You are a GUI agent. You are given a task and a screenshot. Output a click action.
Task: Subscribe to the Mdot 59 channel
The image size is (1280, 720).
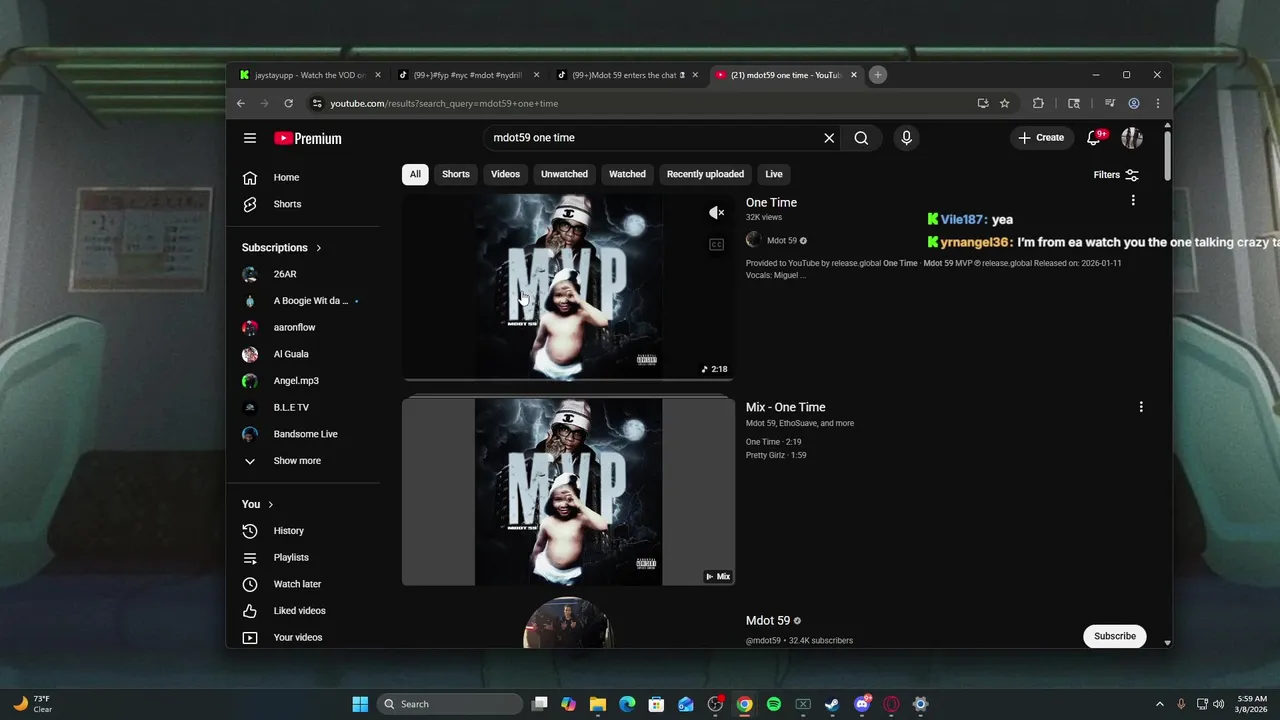click(x=1115, y=636)
